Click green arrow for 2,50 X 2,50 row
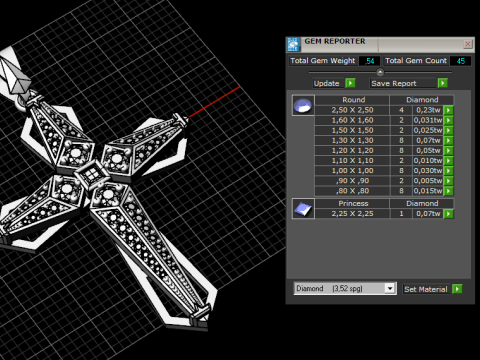 point(449,110)
